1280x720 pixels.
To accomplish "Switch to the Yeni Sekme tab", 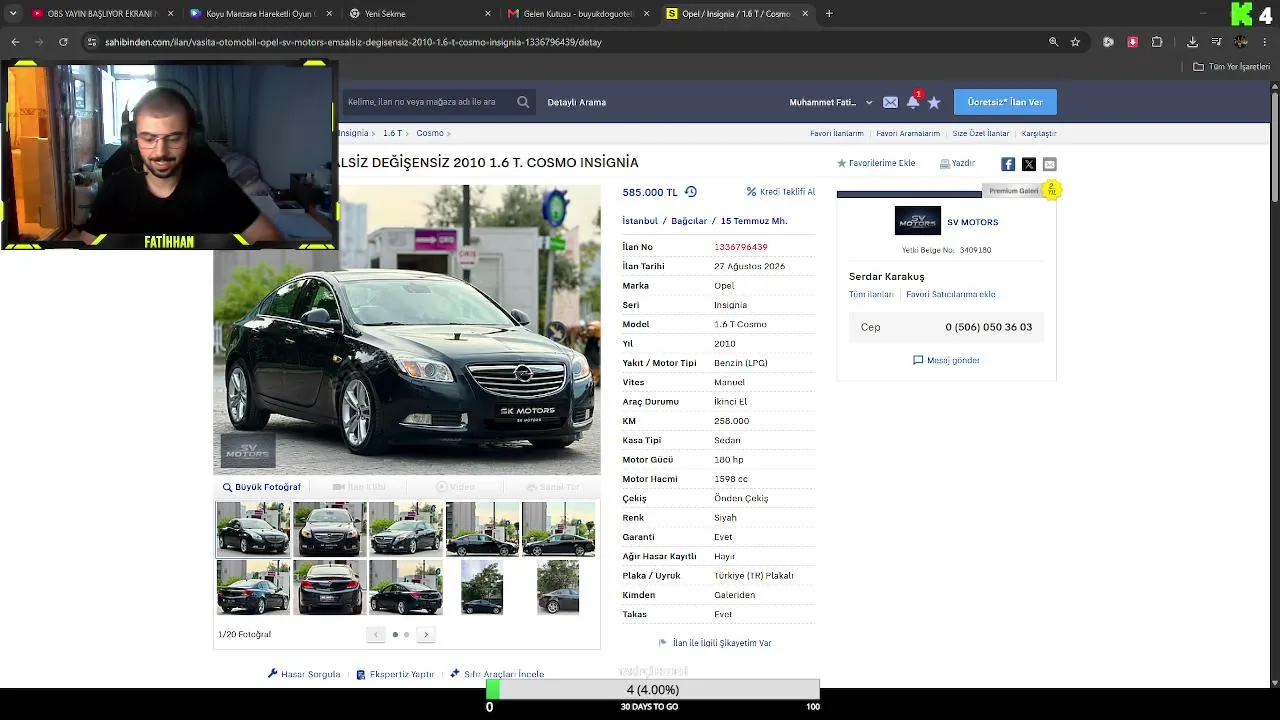I will (419, 14).
